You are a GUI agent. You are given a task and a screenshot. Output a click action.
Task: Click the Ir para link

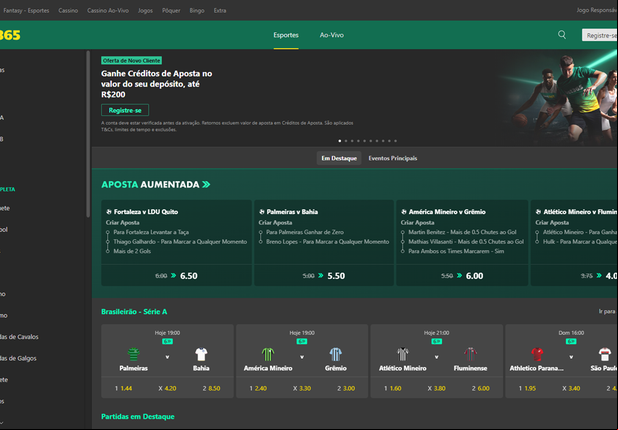click(607, 311)
